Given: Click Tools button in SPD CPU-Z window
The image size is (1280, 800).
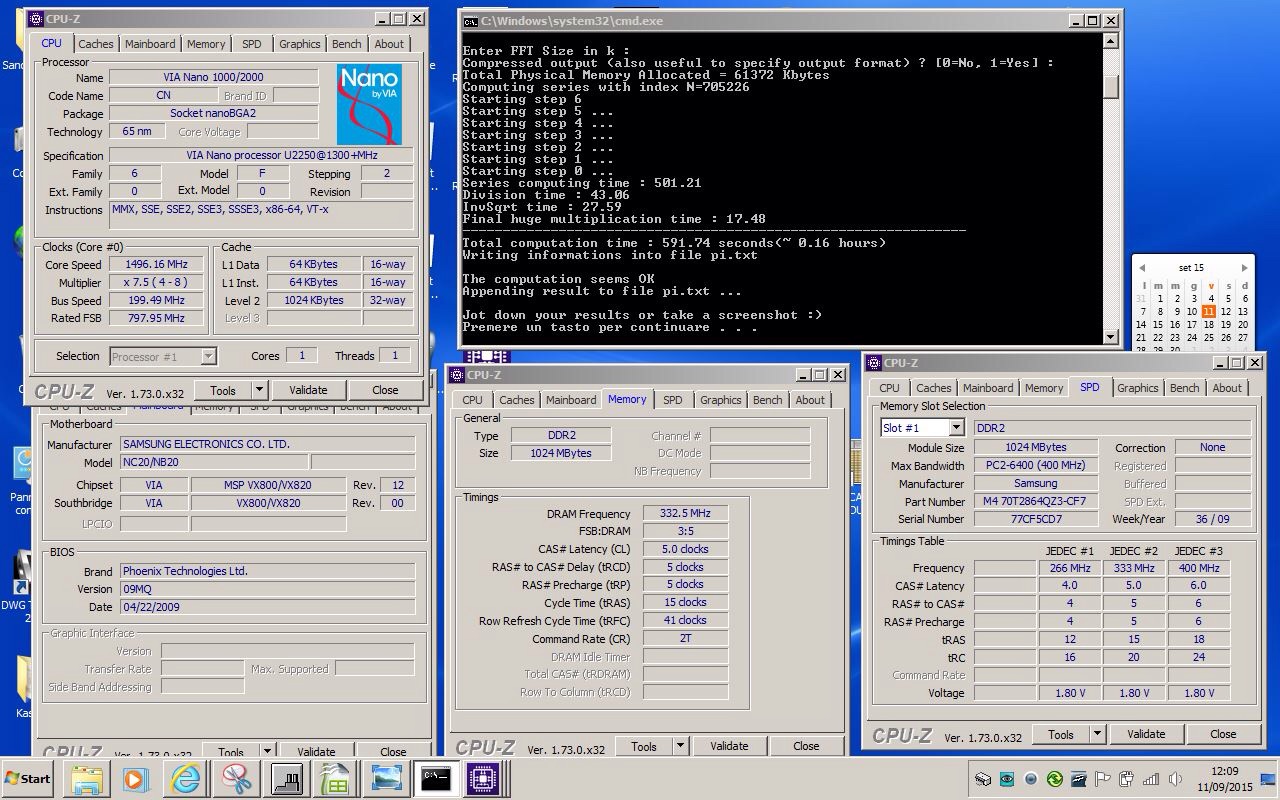Looking at the screenshot, I should point(1061,734).
